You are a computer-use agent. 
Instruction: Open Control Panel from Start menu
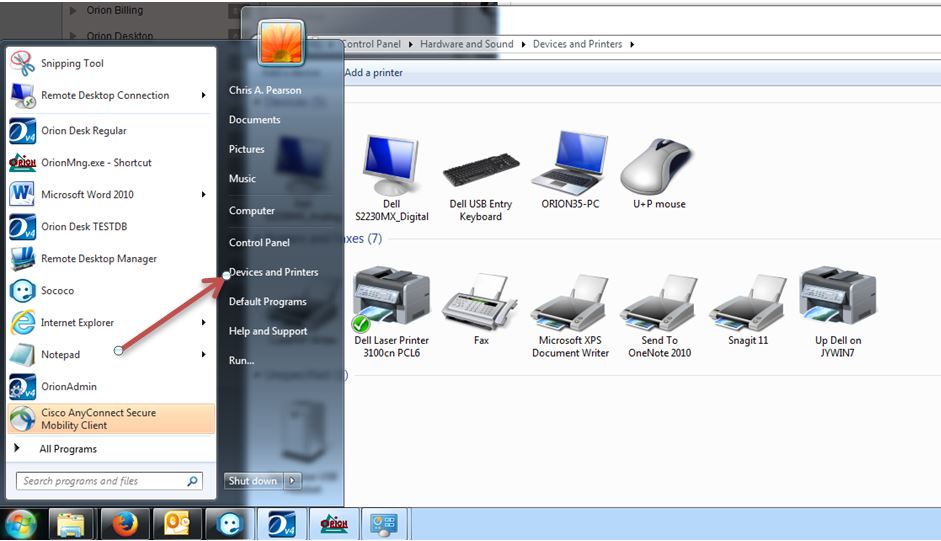(259, 243)
